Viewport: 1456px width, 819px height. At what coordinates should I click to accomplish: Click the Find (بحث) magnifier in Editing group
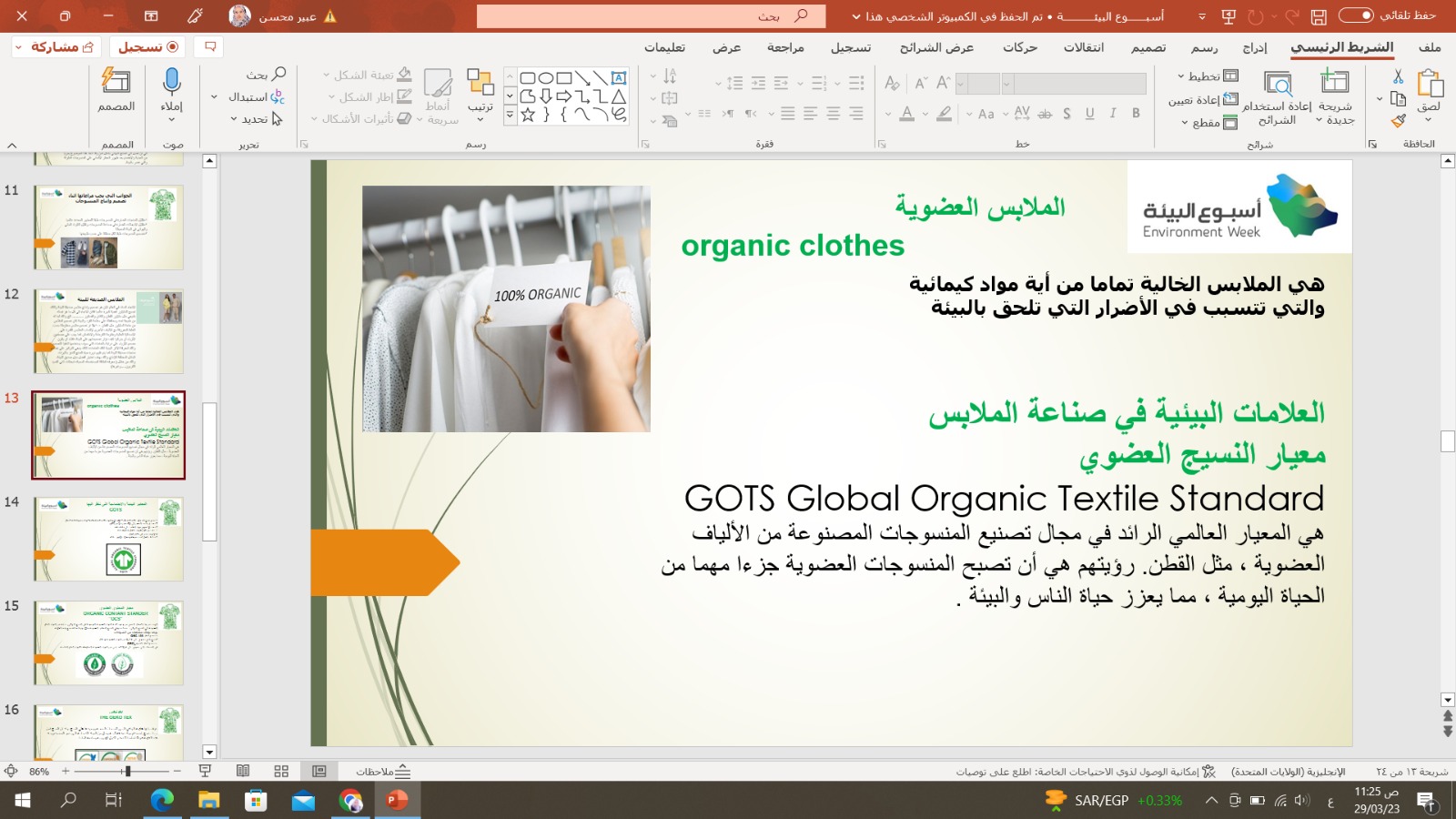(x=278, y=74)
